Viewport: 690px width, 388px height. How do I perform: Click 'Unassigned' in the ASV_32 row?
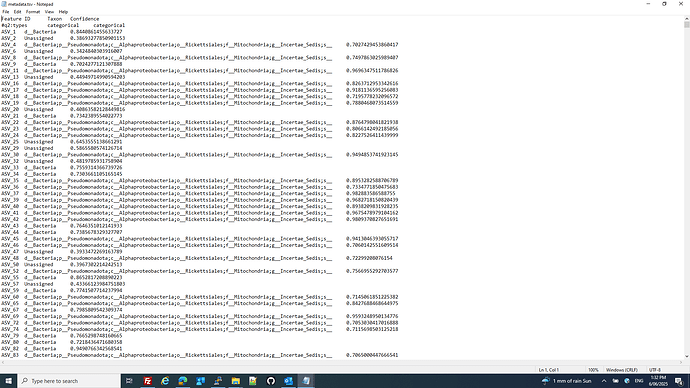coord(38,161)
